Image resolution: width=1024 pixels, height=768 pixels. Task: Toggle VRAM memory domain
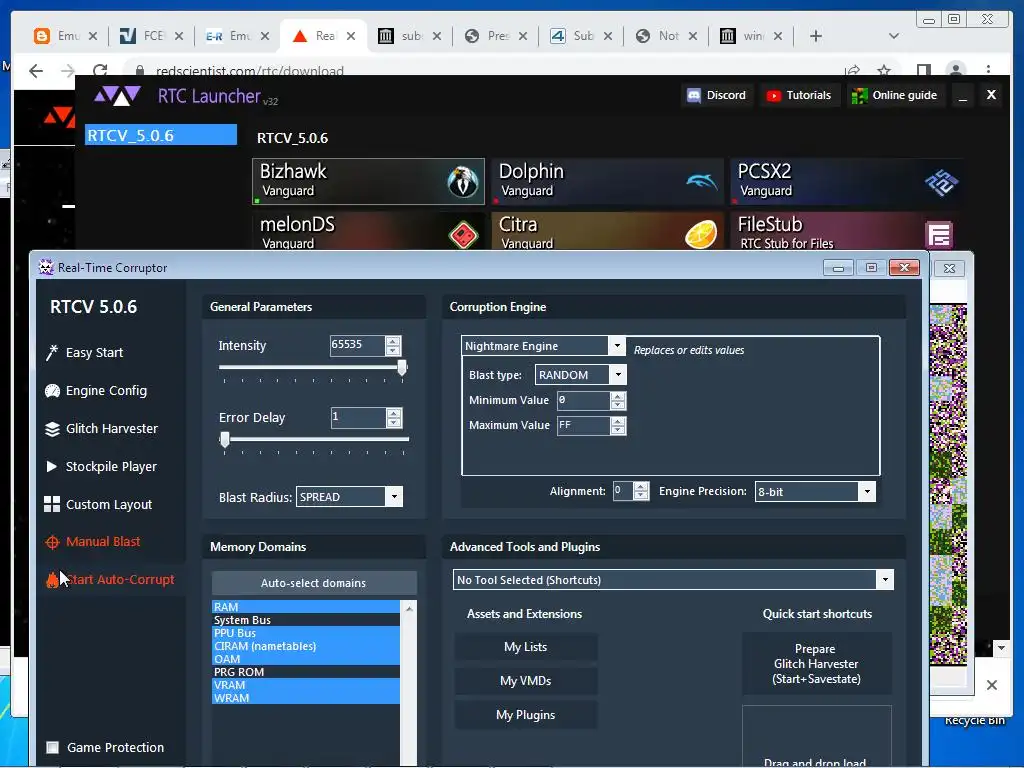(x=306, y=685)
